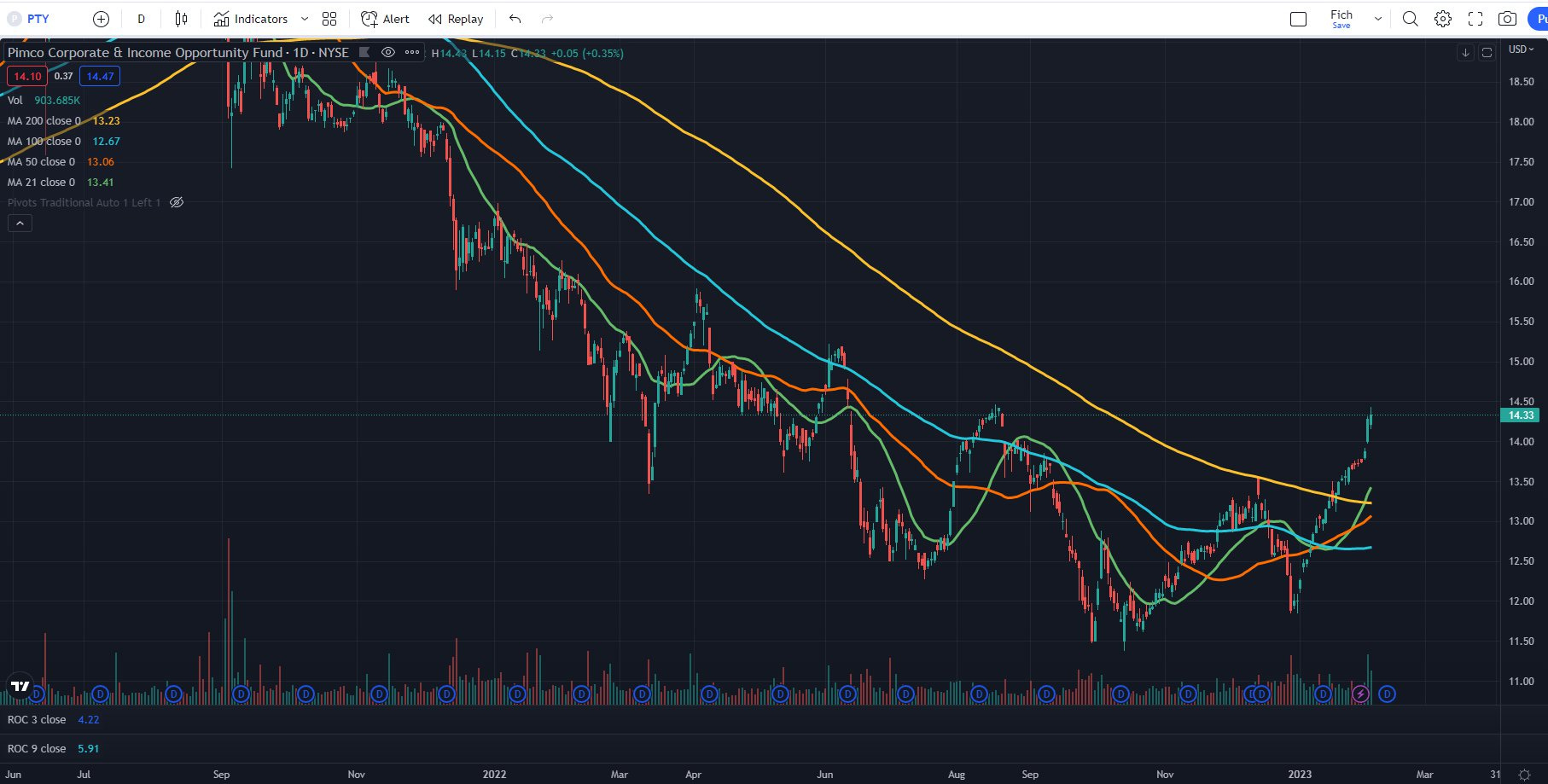Click the redo arrow icon
Screen dimensions: 1548x784
(x=547, y=19)
